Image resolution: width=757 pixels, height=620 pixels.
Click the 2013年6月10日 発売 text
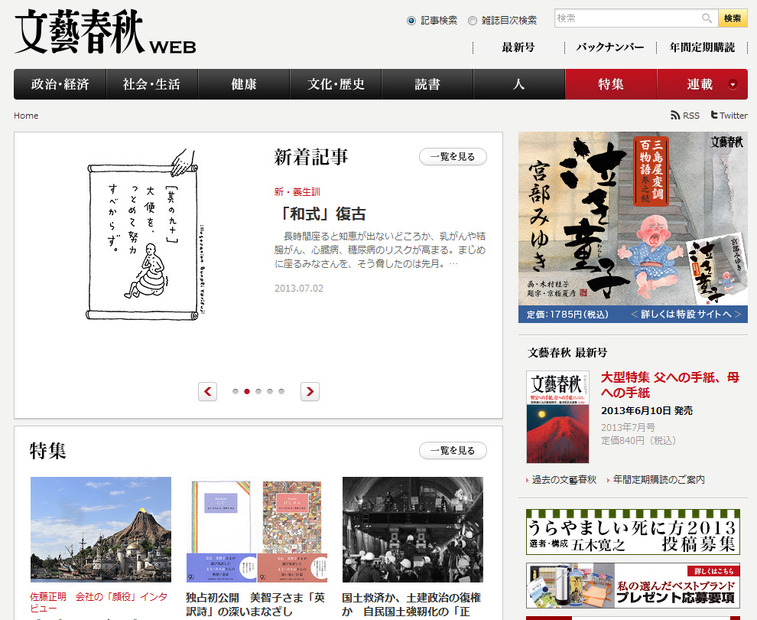(646, 410)
